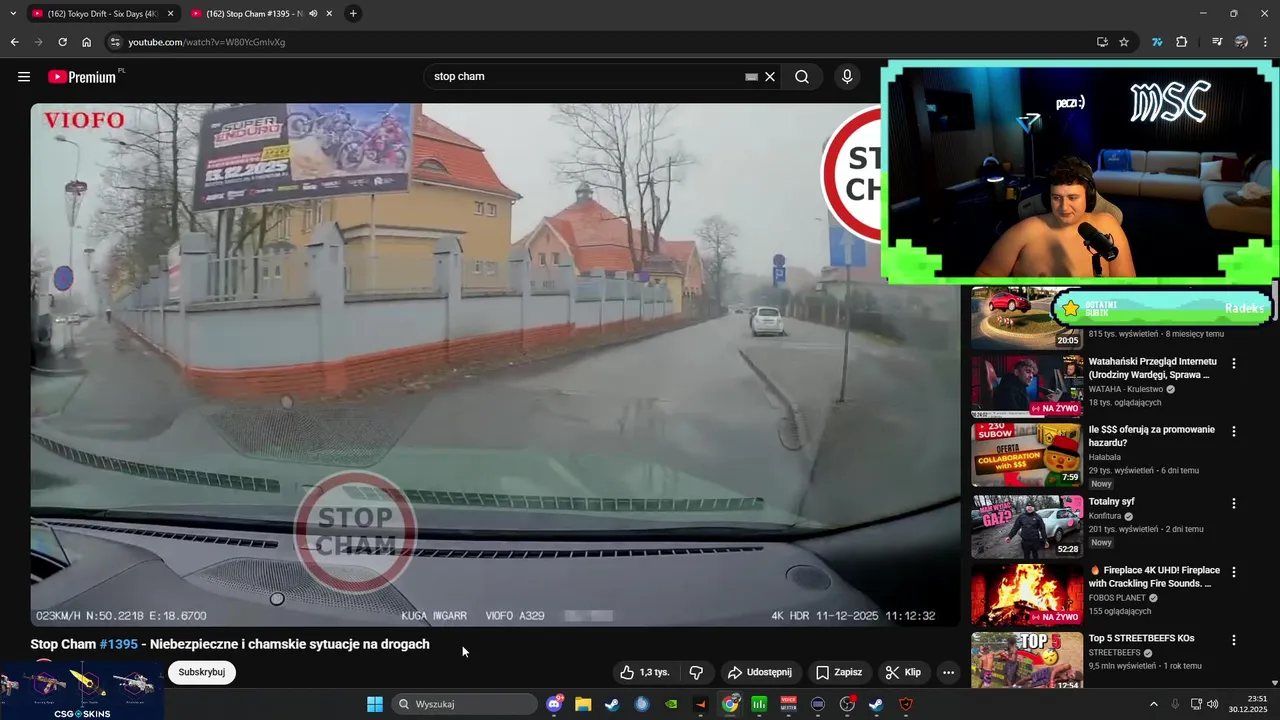
Task: Click the Wyszukaj taskbar search box
Action: coord(465,704)
